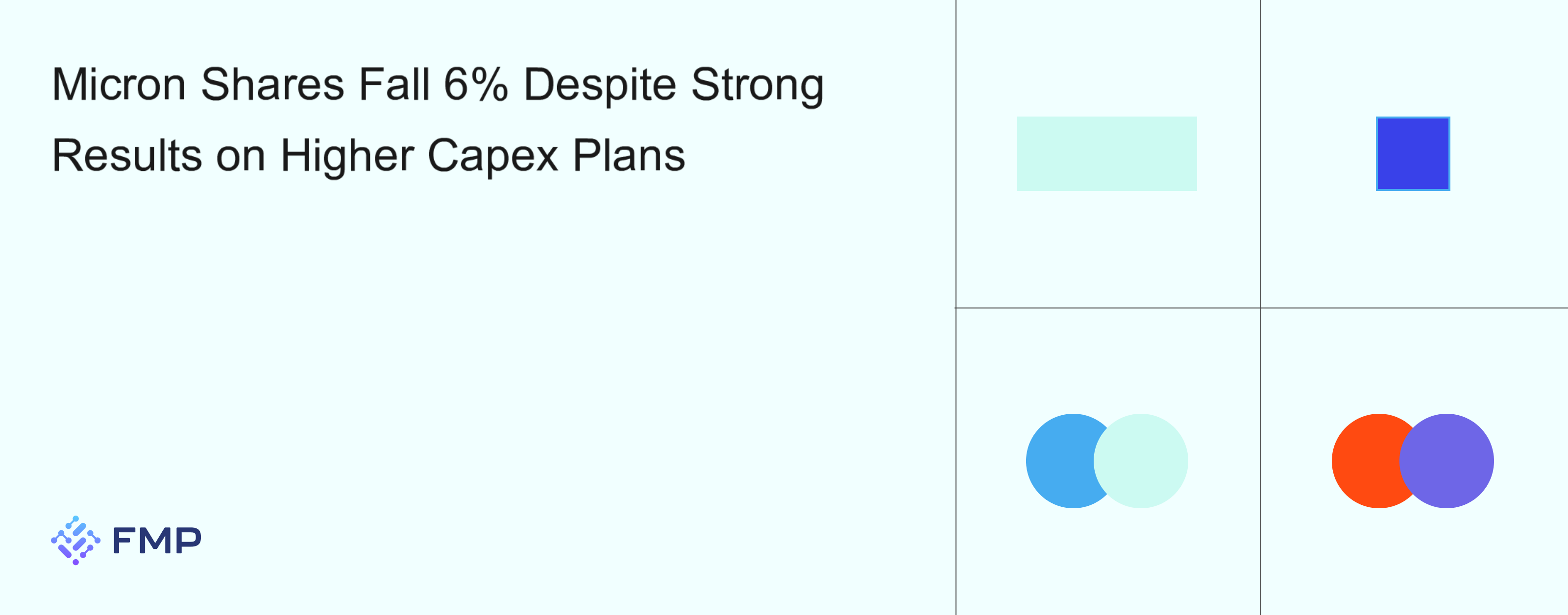This screenshot has width=1568, height=615.
Task: Click the word "Results" in the headline
Action: point(126,156)
